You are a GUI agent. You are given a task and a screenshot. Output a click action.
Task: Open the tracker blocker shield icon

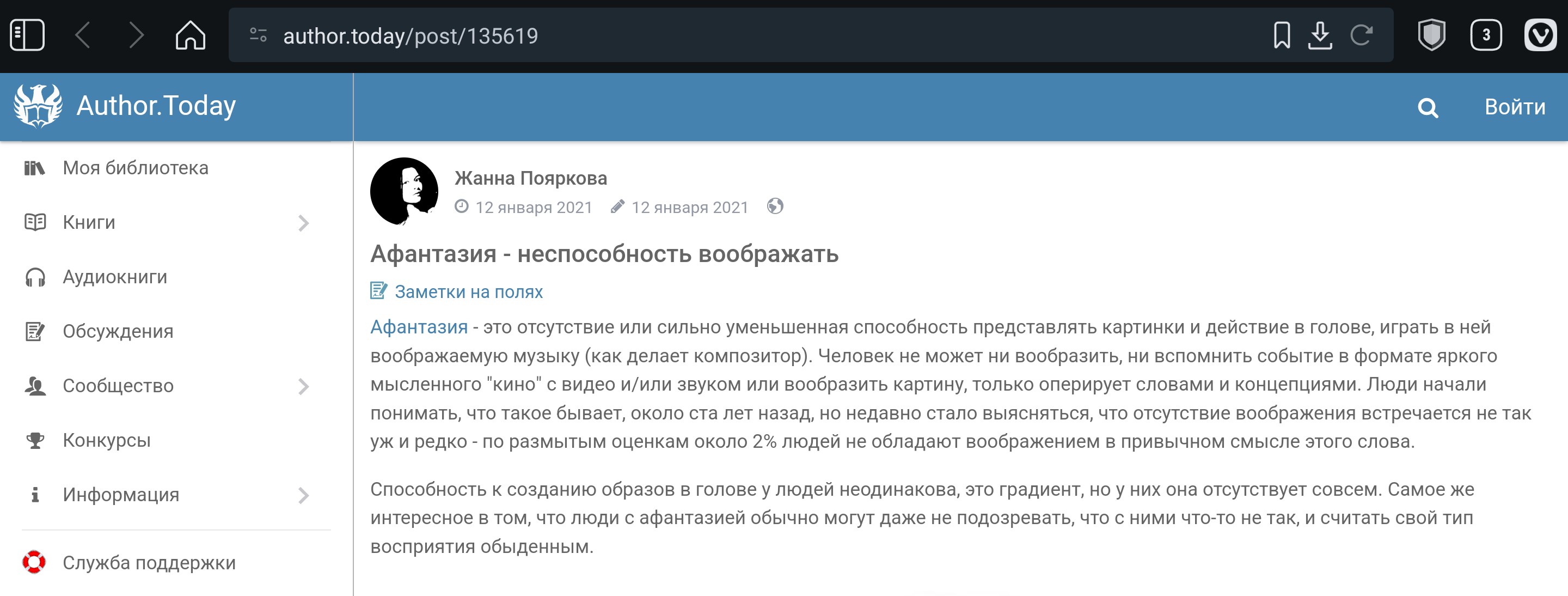(x=1431, y=35)
